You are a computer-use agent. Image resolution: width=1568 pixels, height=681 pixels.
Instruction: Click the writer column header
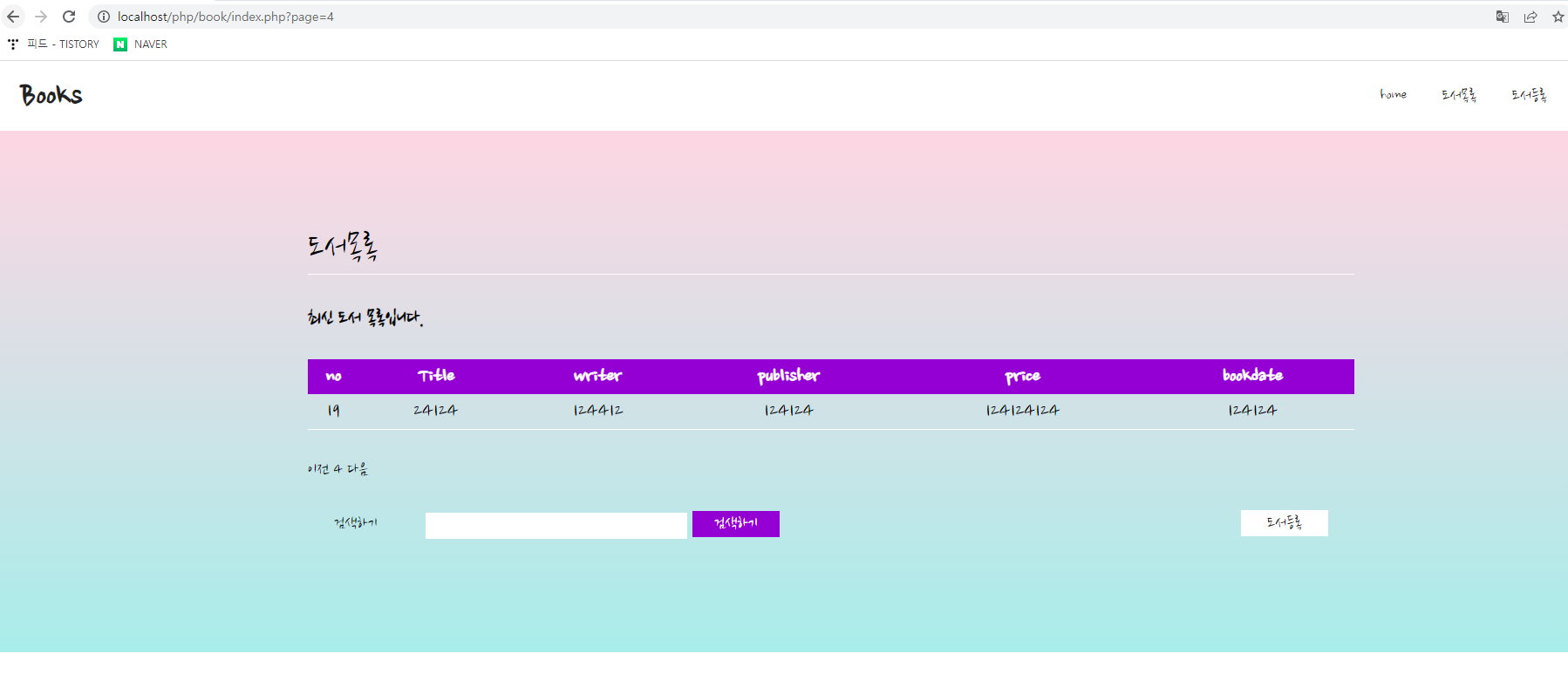pos(597,376)
